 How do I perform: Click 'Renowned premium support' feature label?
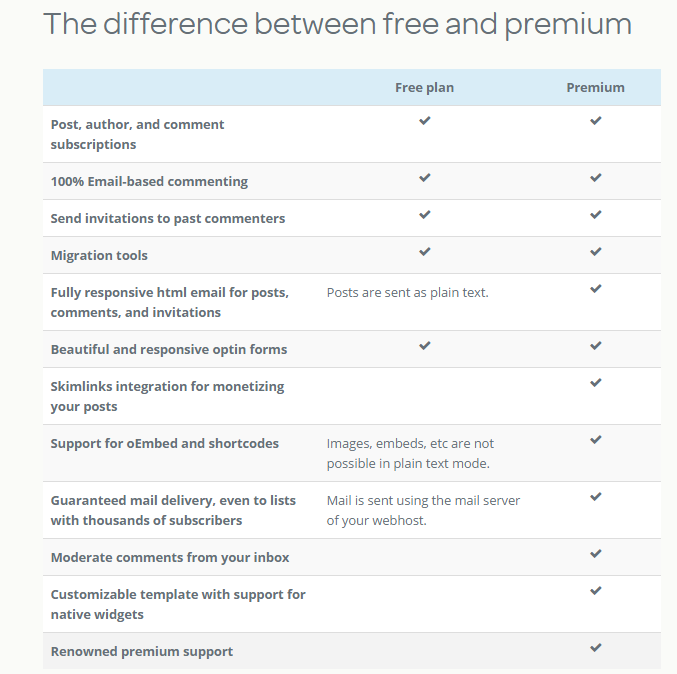(142, 651)
